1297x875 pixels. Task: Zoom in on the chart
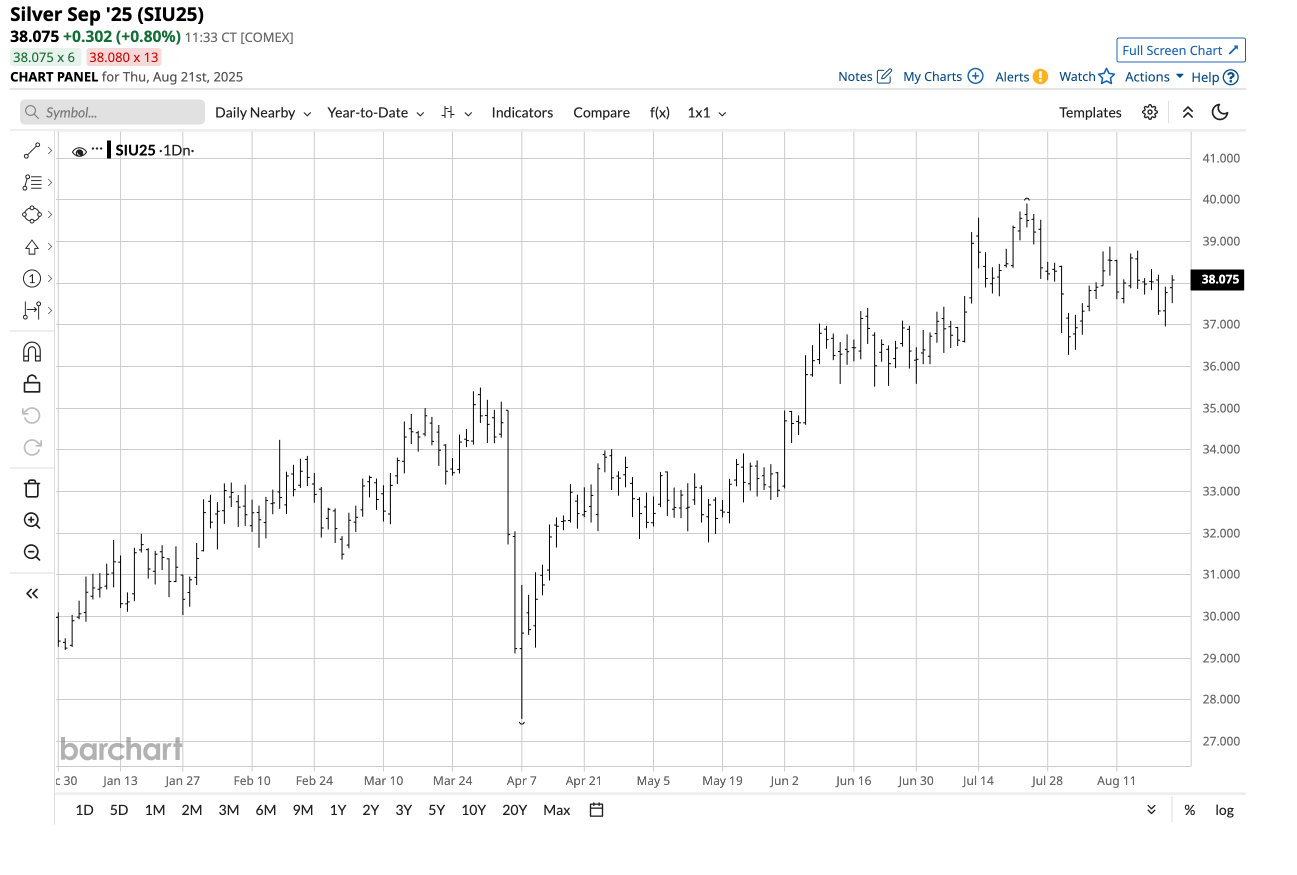tap(31, 520)
